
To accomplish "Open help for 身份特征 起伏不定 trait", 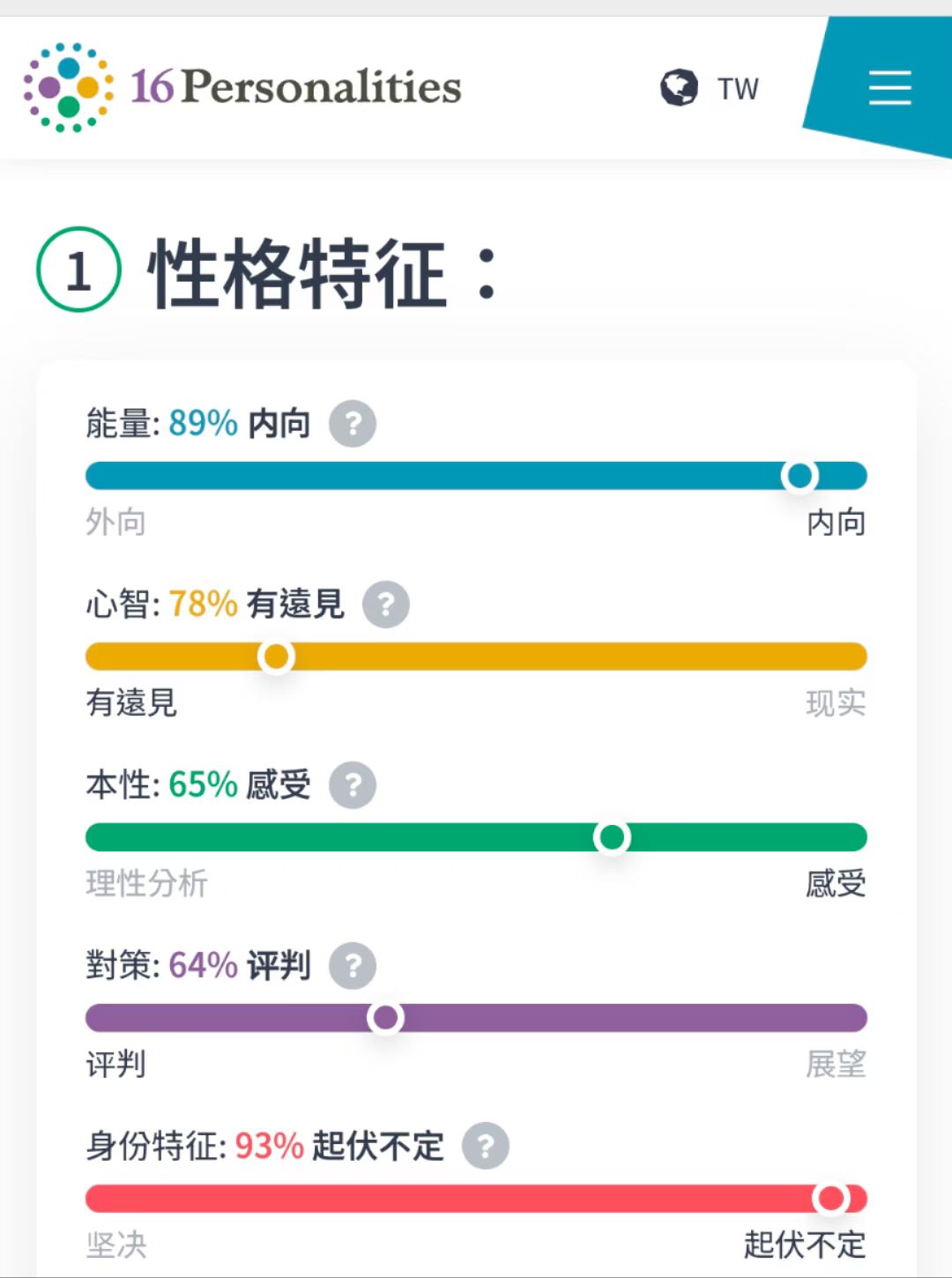I will coord(486,1147).
